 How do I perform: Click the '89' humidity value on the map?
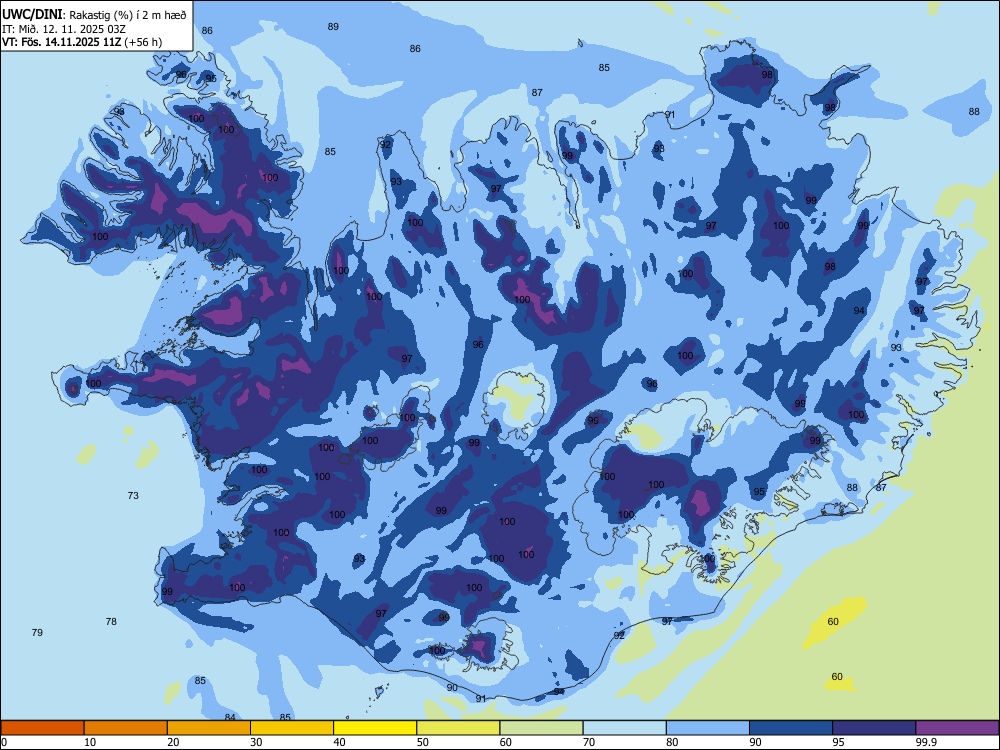click(333, 27)
